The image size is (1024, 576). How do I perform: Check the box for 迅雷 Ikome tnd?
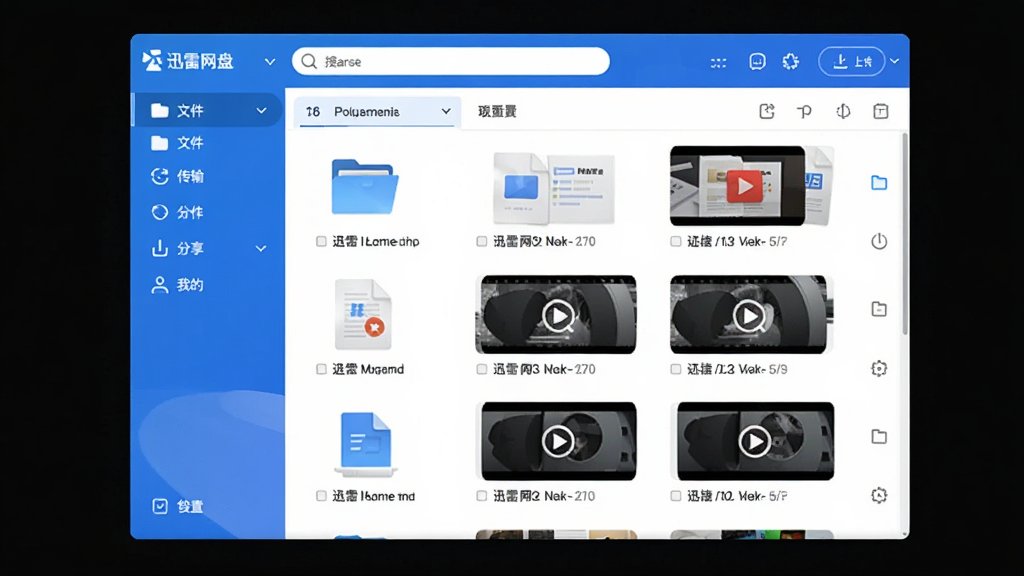(x=321, y=496)
